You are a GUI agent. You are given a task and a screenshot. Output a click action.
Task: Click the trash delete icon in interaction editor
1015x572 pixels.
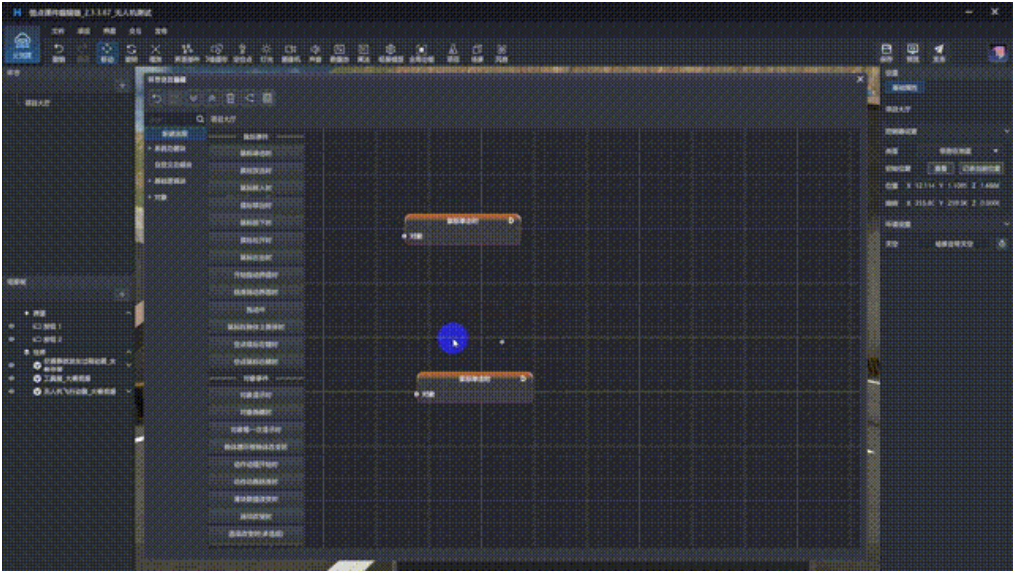(230, 98)
